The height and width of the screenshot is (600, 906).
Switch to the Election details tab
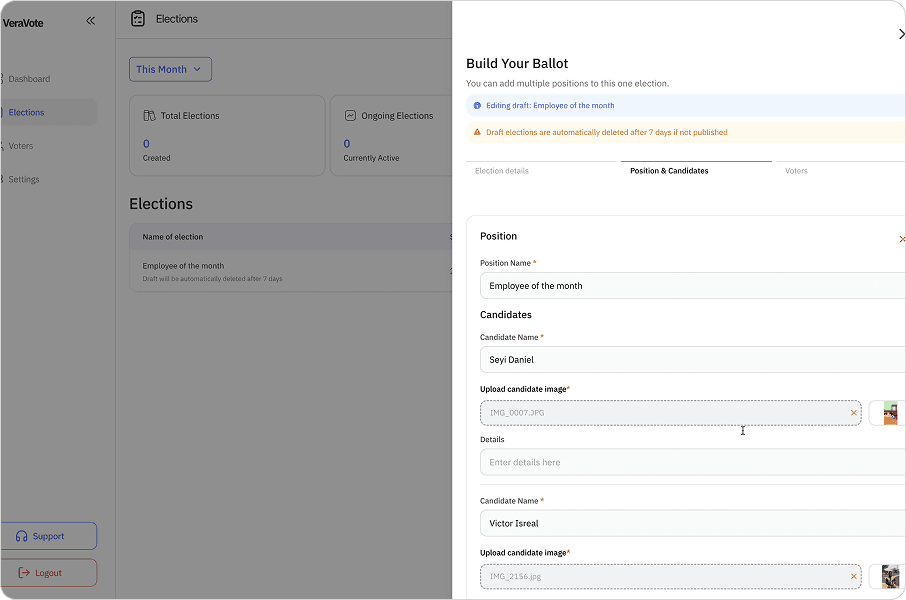[502, 171]
